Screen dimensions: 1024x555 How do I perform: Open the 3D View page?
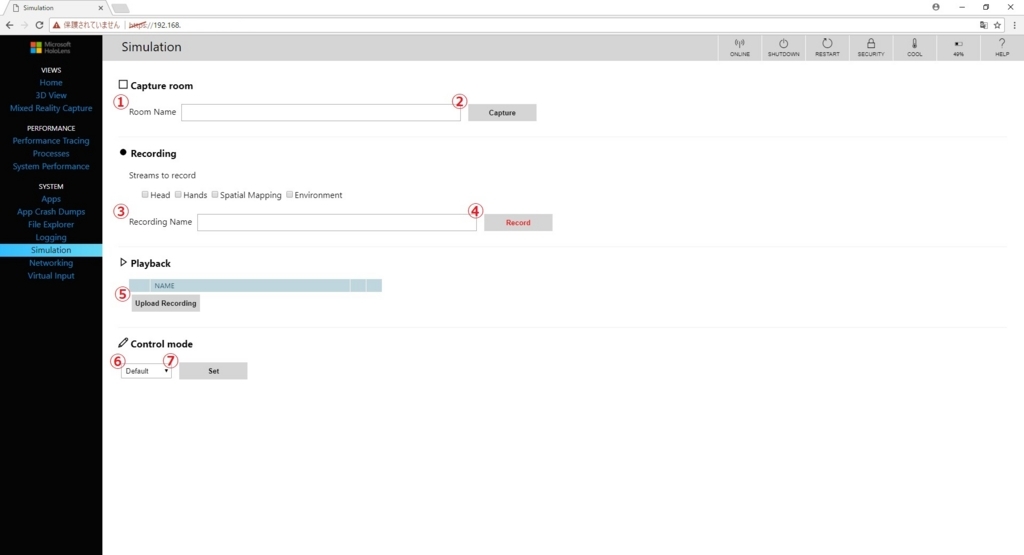pyautogui.click(x=51, y=95)
